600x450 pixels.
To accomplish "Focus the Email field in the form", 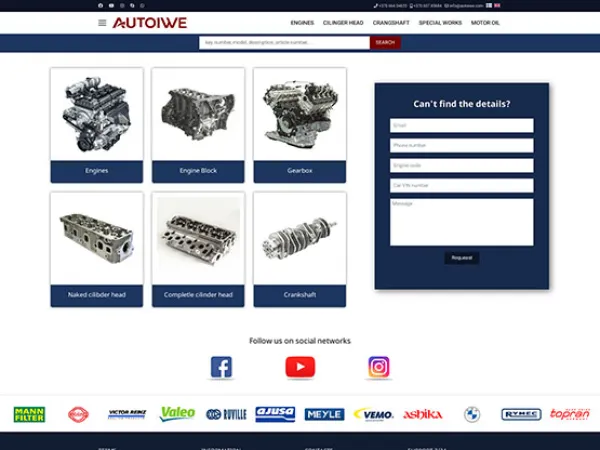I will 462,126.
